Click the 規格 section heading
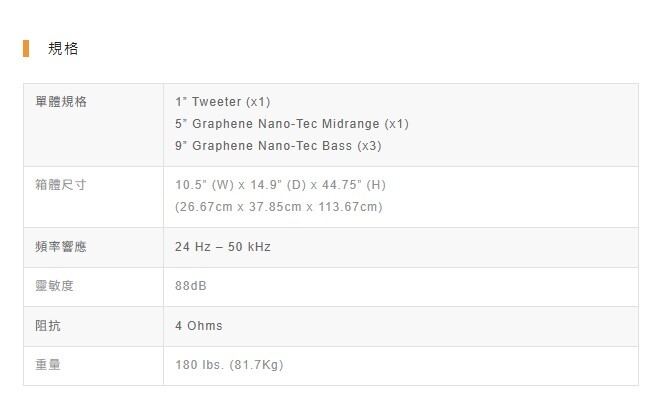The width and height of the screenshot is (653, 405). click(63, 48)
